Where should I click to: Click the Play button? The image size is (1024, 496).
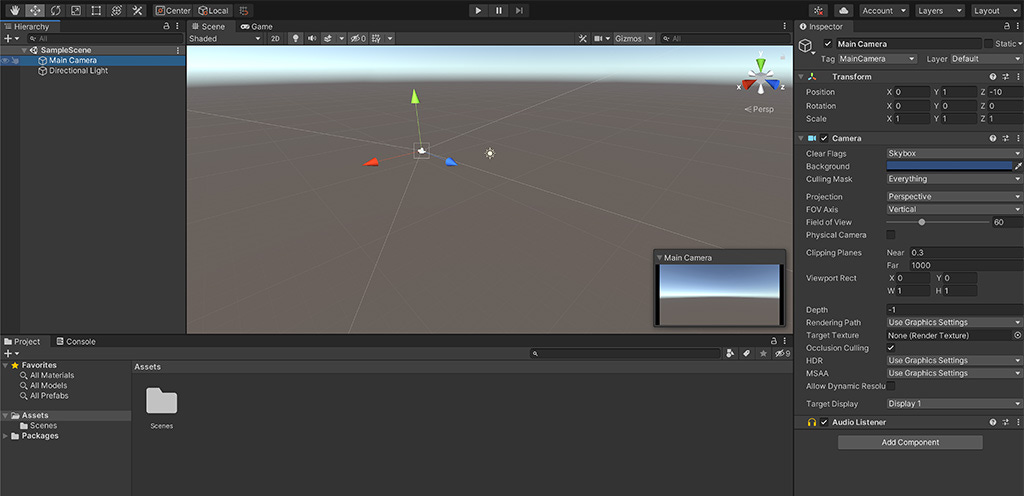(x=478, y=10)
